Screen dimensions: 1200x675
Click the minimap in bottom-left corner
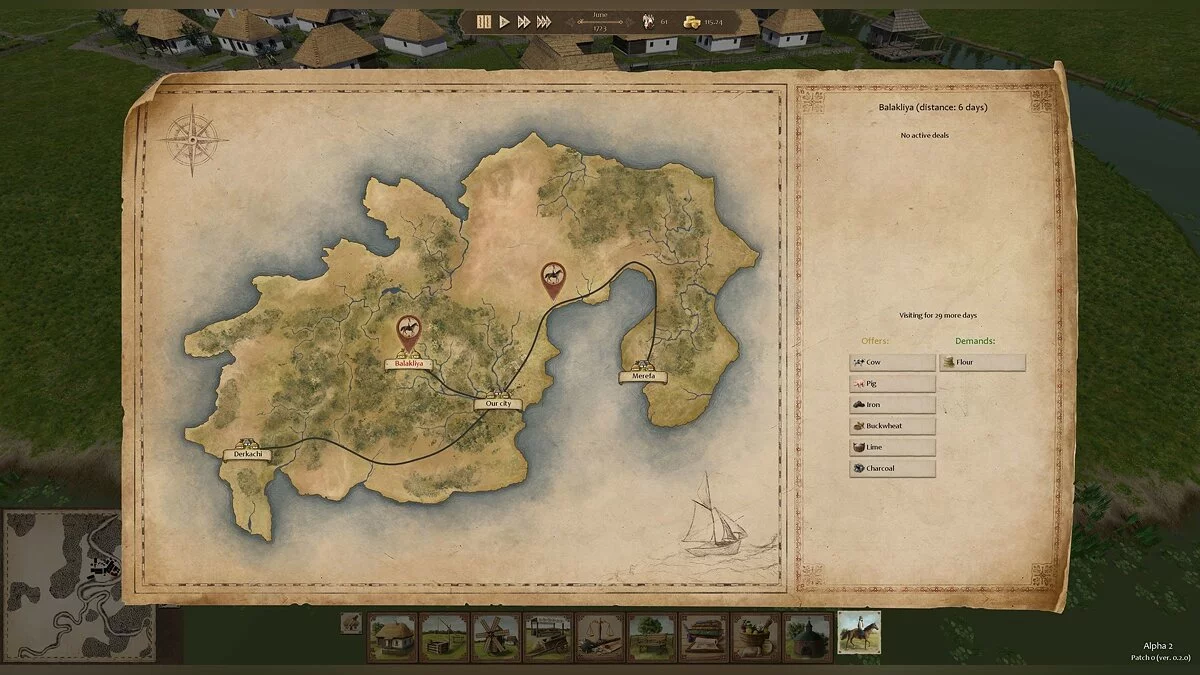click(78, 586)
